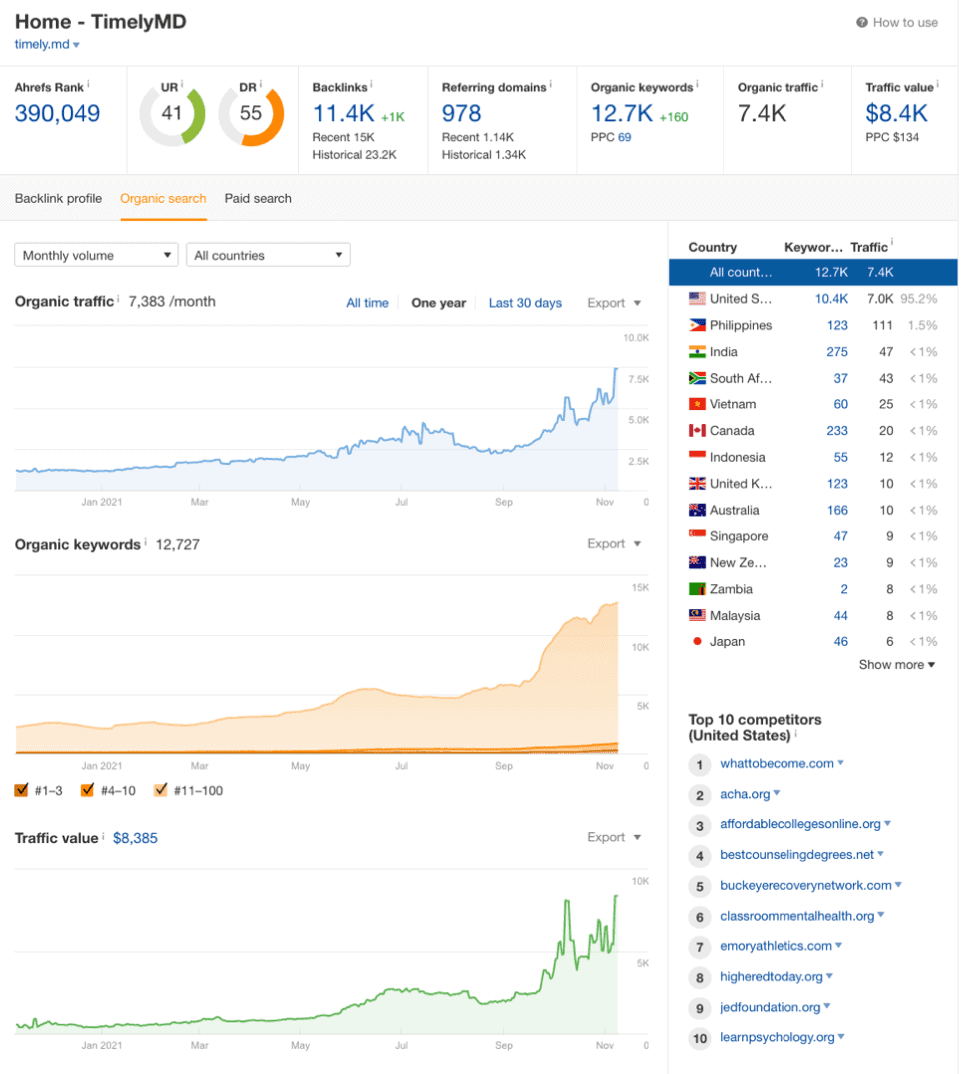The width and height of the screenshot is (972, 1074).
Task: Open the Referring domains 978 link
Action: [x=462, y=113]
